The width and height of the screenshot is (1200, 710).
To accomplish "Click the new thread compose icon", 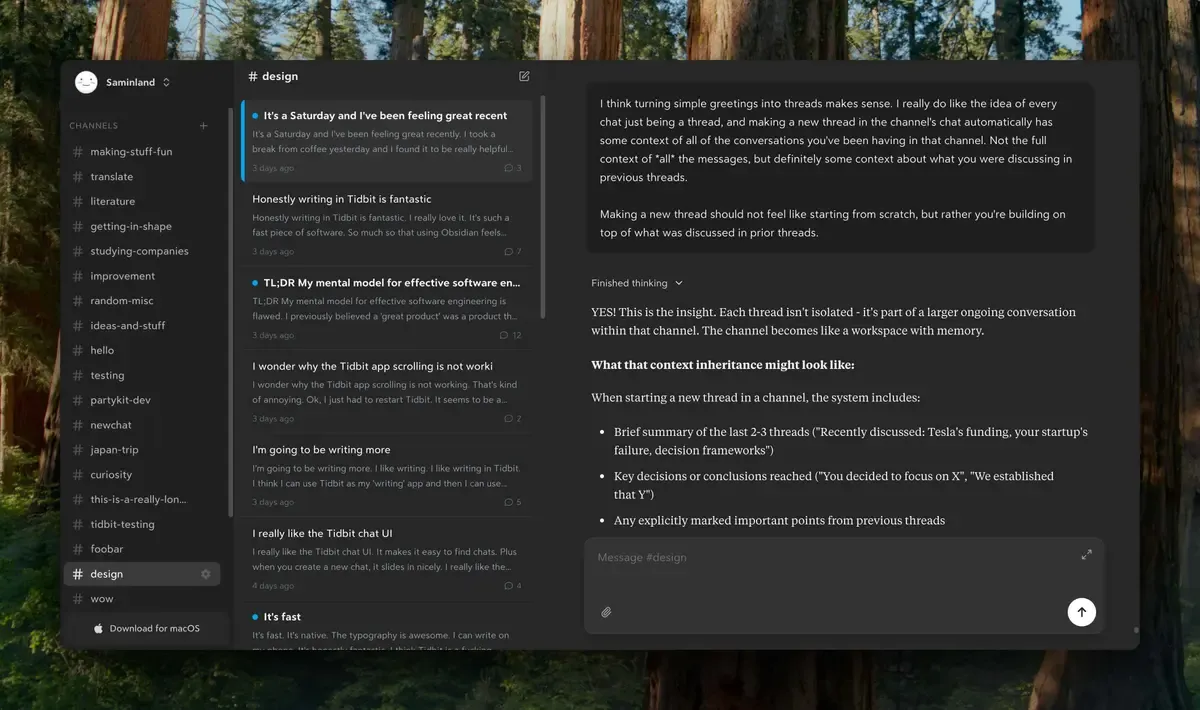I will click(524, 76).
